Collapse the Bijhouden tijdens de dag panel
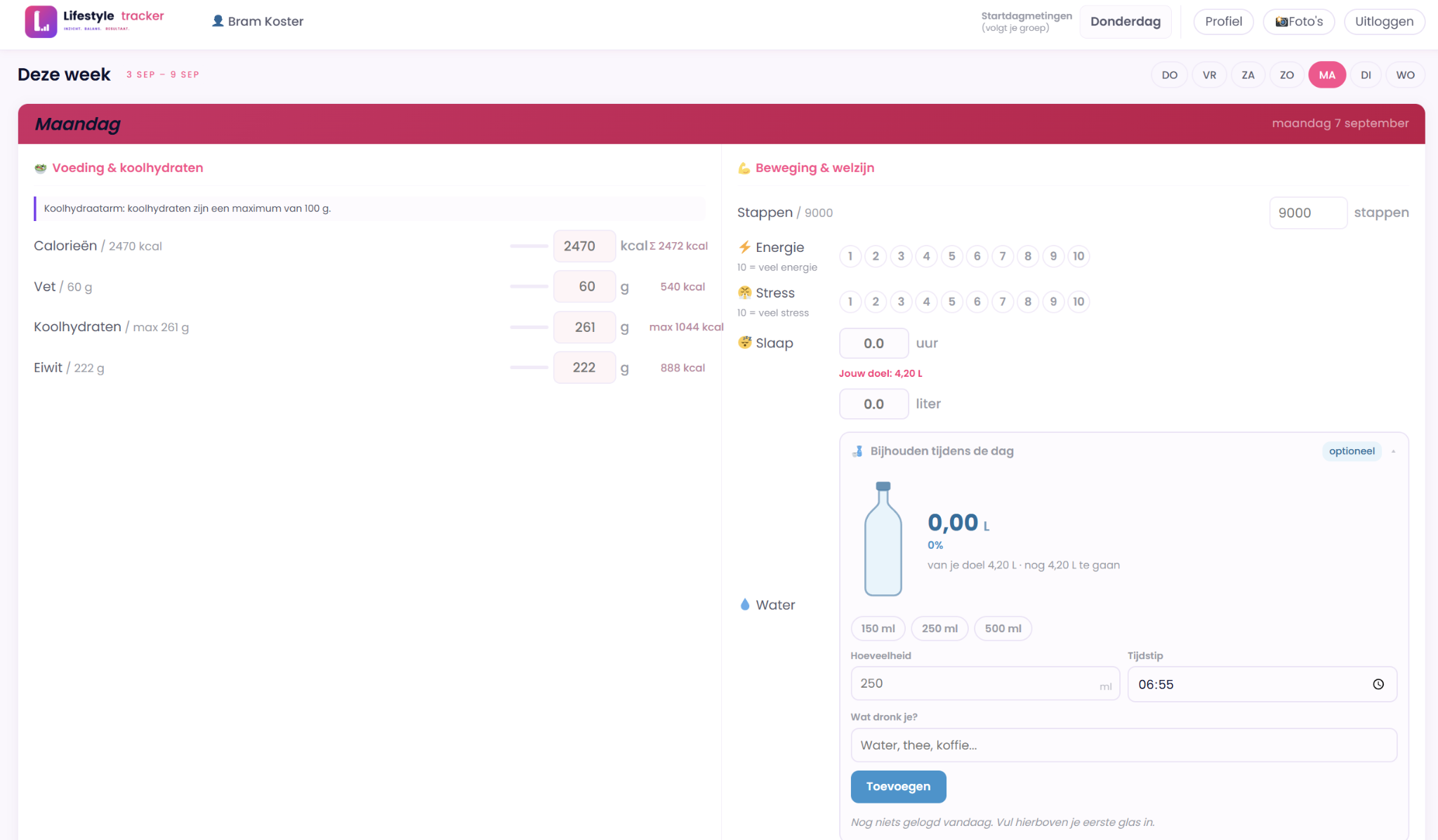Viewport: 1438px width, 840px height. 1393,451
